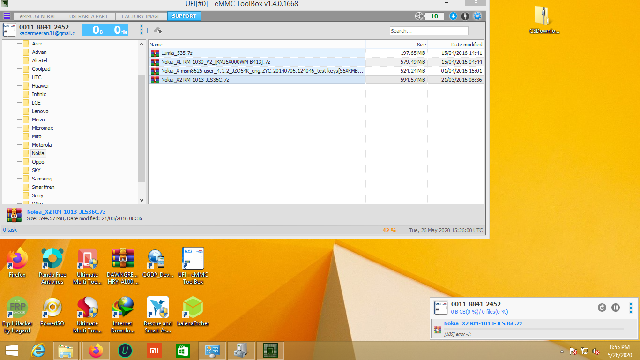Switch to the FACTORY IMAGE tab
This screenshot has height=360, width=640.
click(141, 16)
